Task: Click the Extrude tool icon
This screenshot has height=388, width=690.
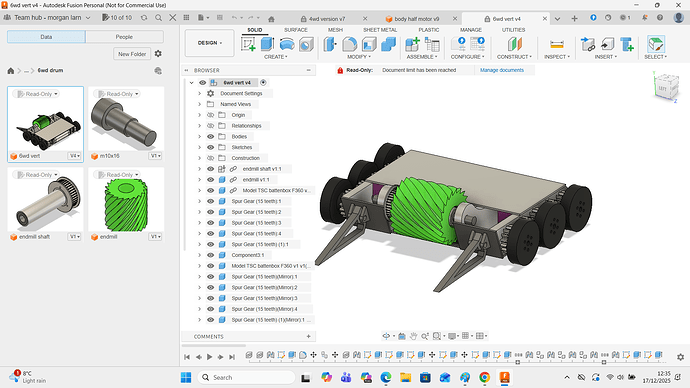Action: click(x=267, y=44)
